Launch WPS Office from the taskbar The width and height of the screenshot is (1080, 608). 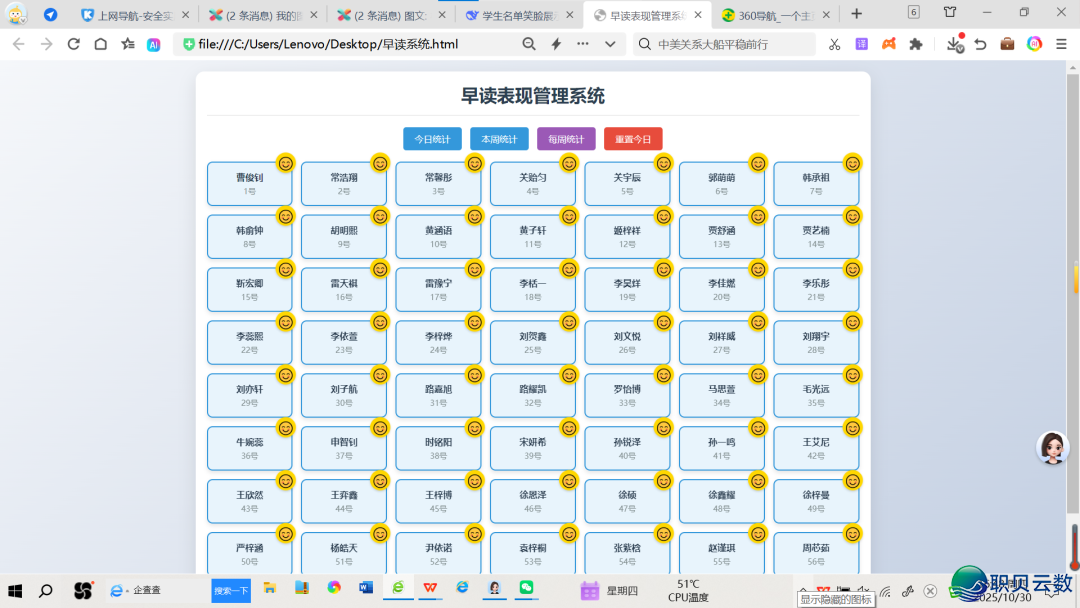pyautogui.click(x=430, y=589)
